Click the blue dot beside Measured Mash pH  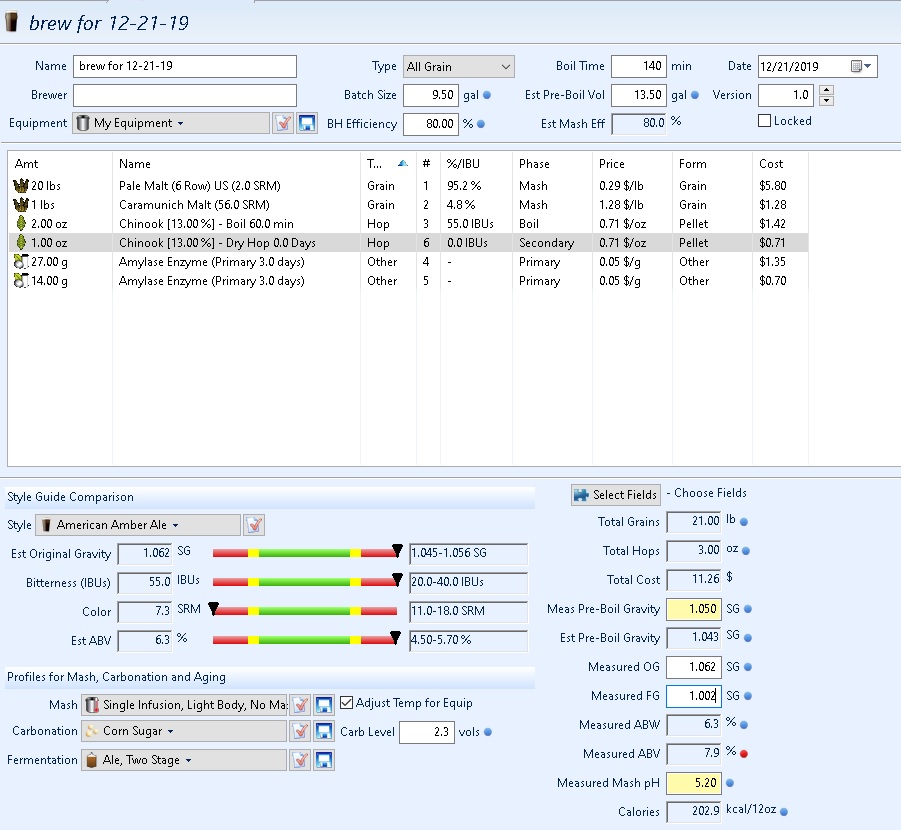730,783
